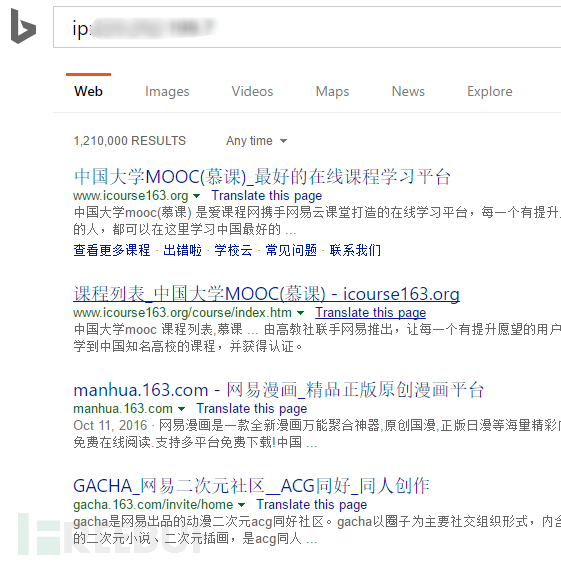
Task: Expand arrow next to www.icourse163.org URL
Action: [196, 196]
